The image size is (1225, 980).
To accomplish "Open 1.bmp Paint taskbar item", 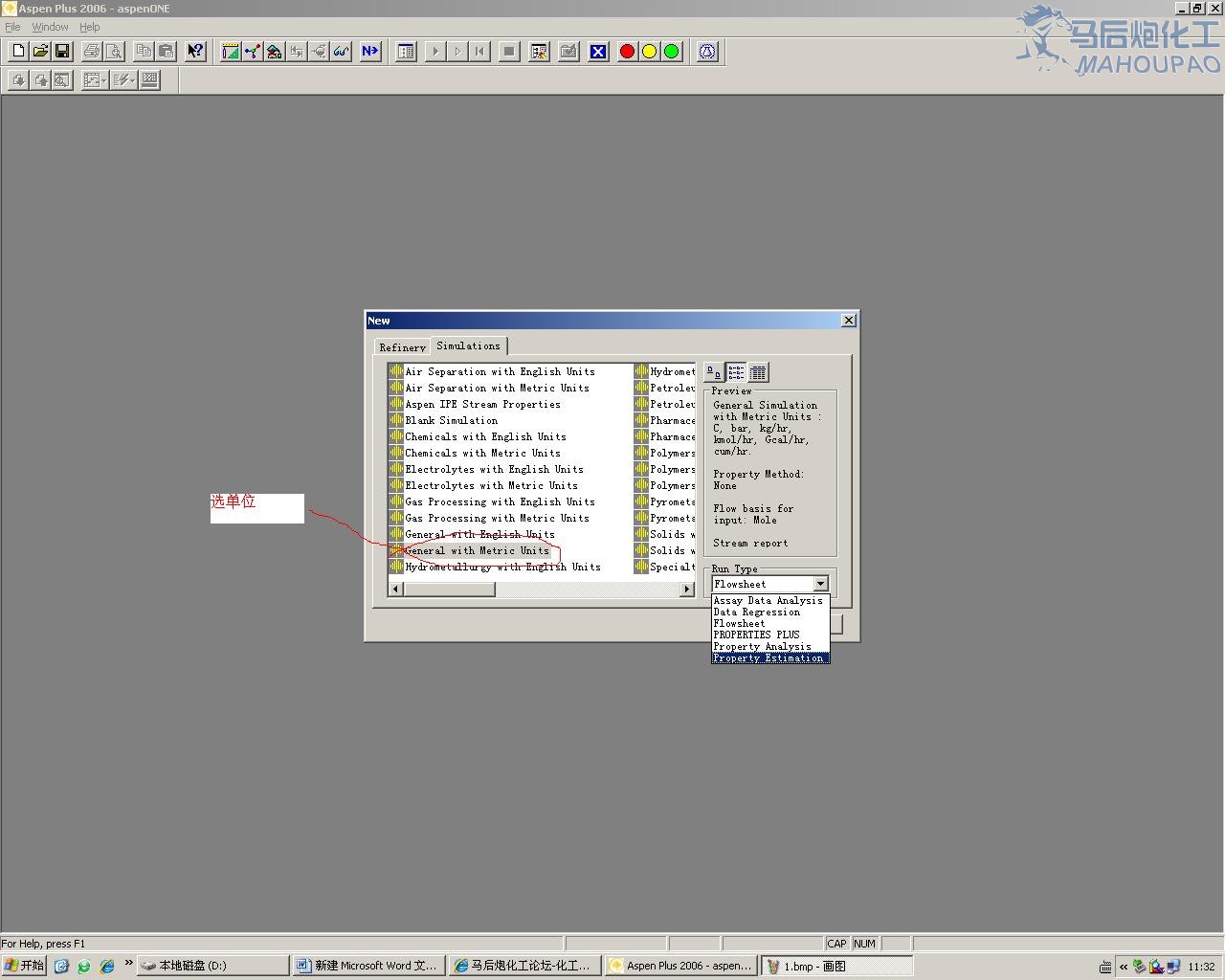I will pyautogui.click(x=837, y=966).
